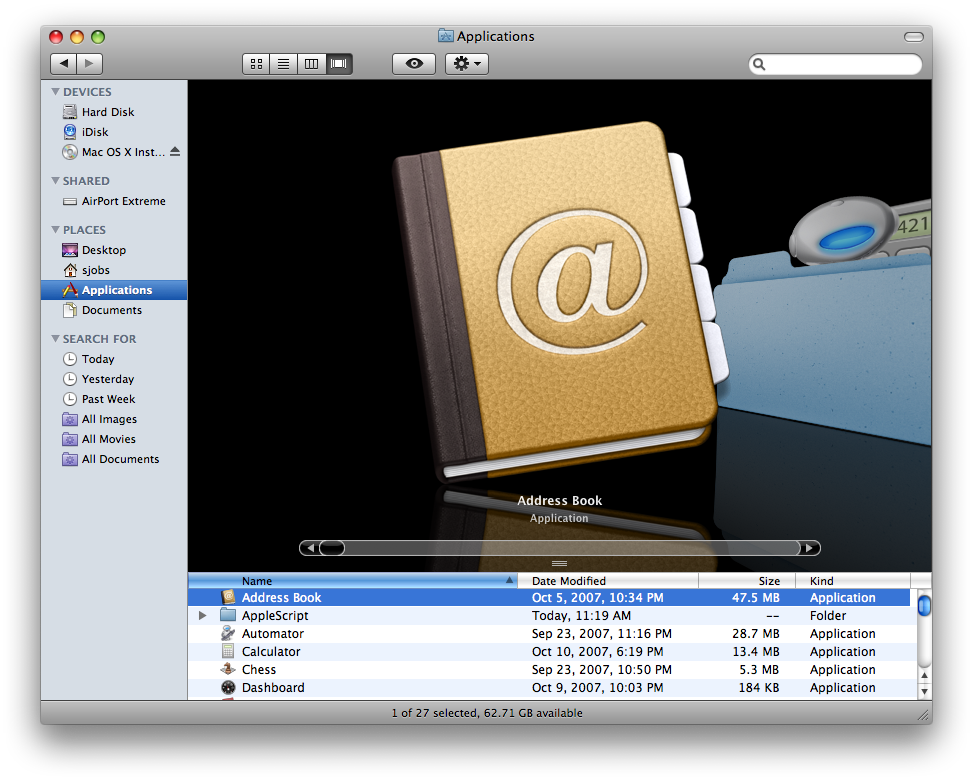This screenshot has height=780, width=973.
Task: Click the list scroll down arrow
Action: (x=924, y=691)
